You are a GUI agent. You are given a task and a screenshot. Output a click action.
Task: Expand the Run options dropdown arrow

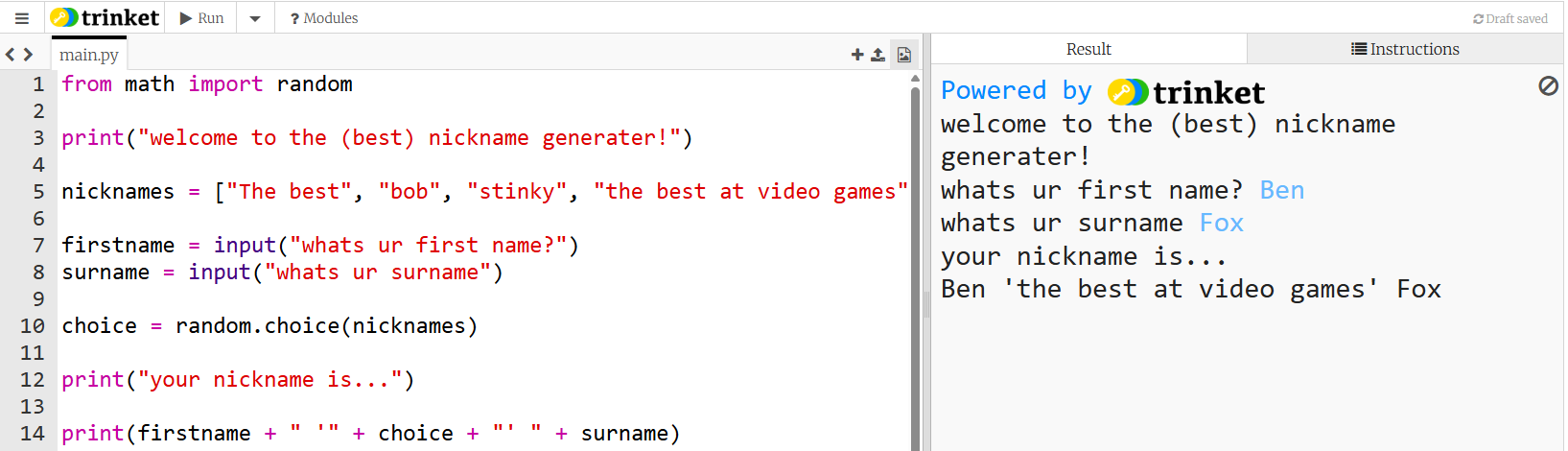tap(255, 18)
